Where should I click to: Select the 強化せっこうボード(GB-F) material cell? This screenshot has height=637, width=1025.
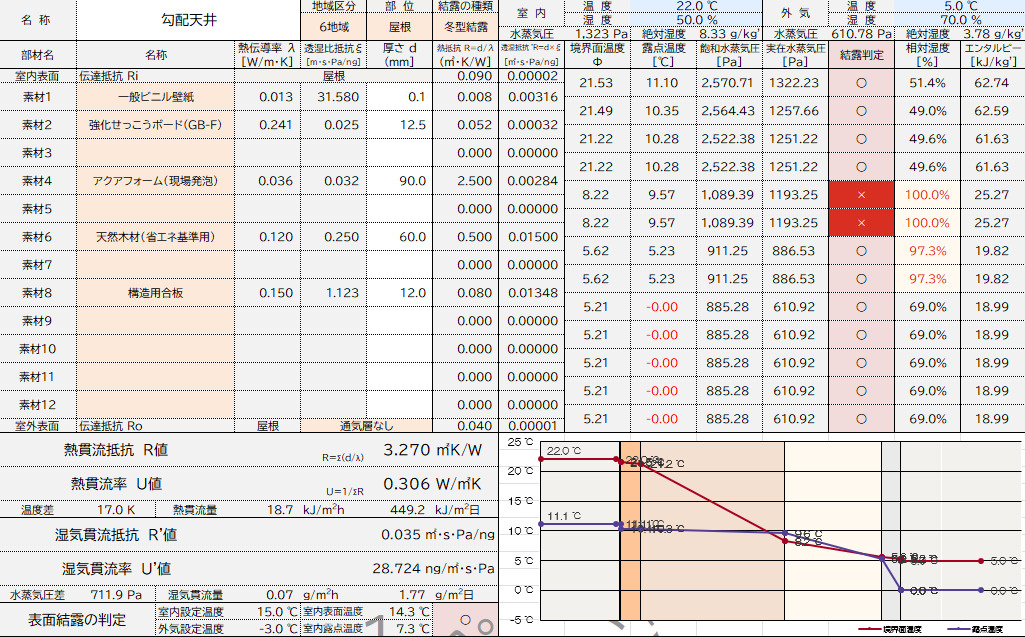[155, 125]
